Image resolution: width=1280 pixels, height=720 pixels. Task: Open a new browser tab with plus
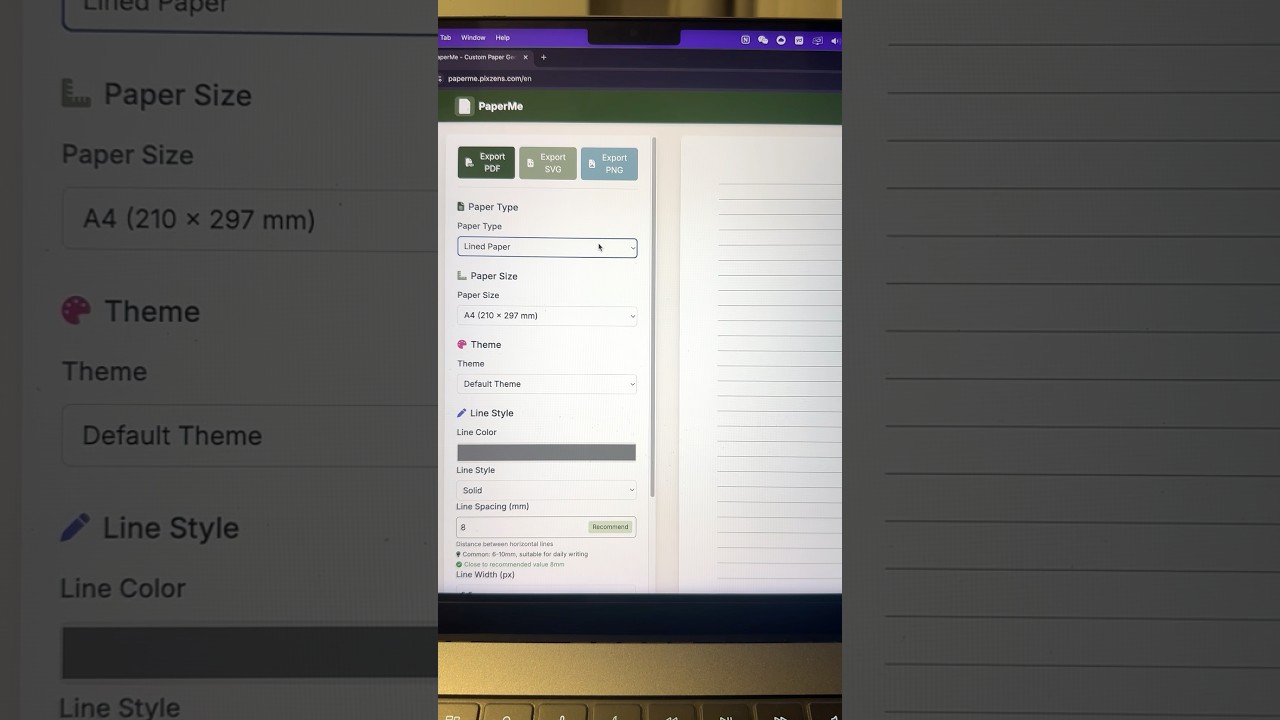543,57
